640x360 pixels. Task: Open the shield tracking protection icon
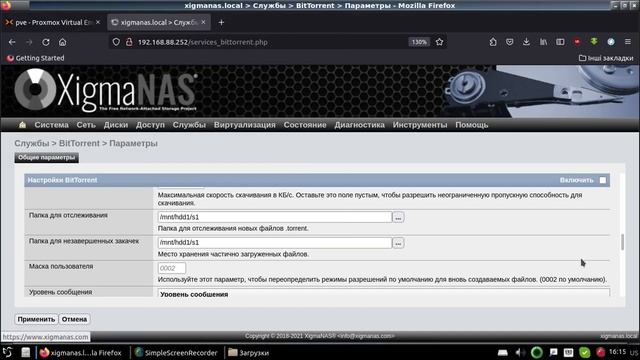(116, 42)
